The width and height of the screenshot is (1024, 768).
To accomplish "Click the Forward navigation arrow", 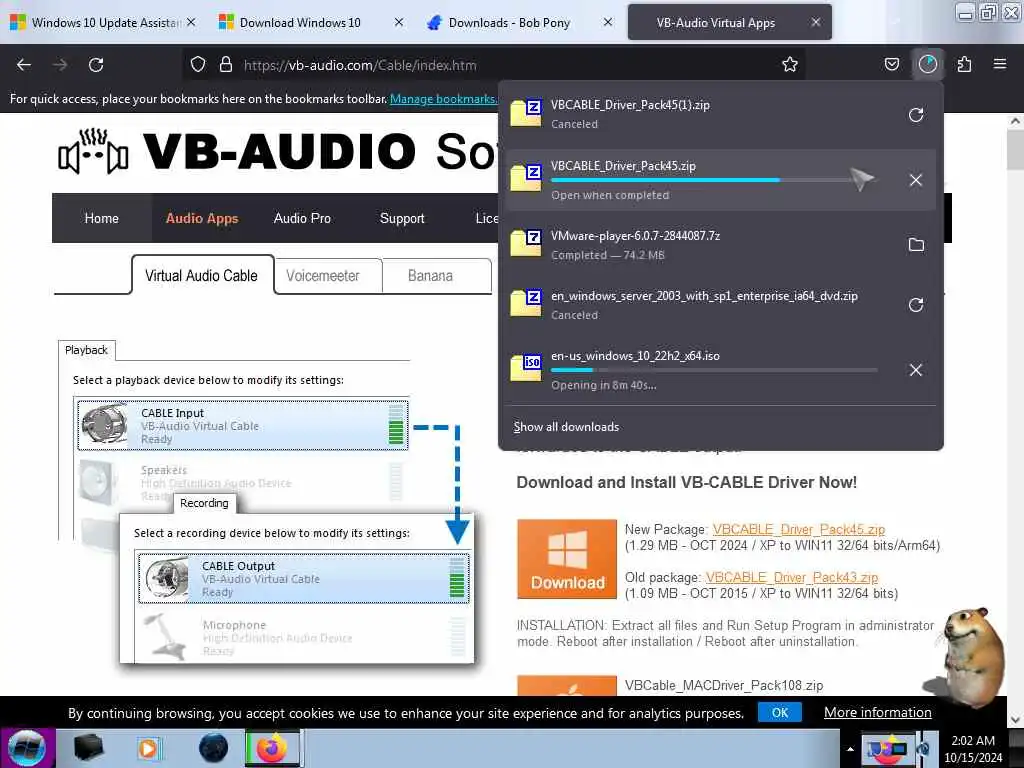I will pos(60,65).
